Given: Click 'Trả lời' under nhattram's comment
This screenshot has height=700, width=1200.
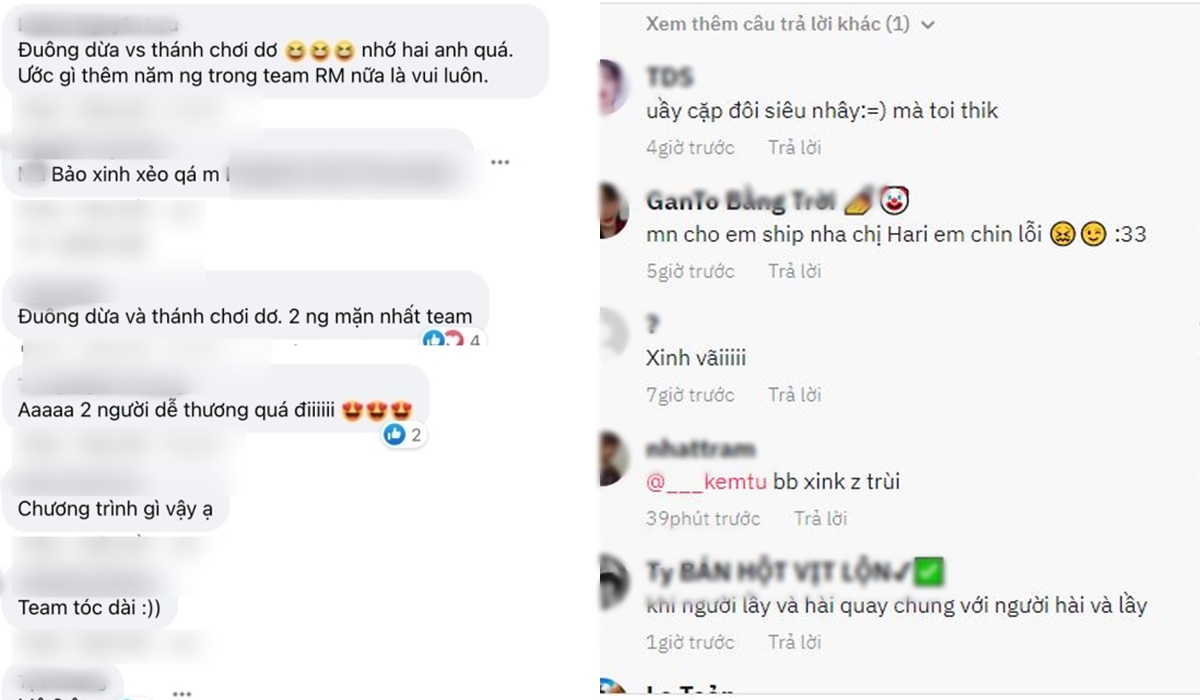Looking at the screenshot, I should (821, 518).
